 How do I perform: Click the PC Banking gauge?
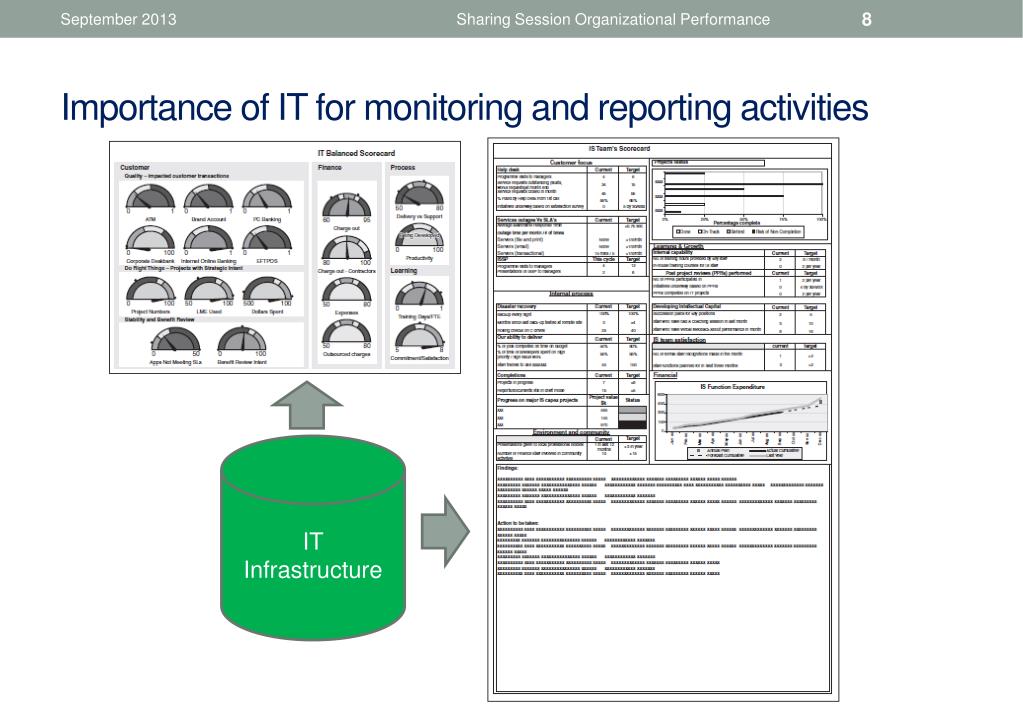pos(266,198)
